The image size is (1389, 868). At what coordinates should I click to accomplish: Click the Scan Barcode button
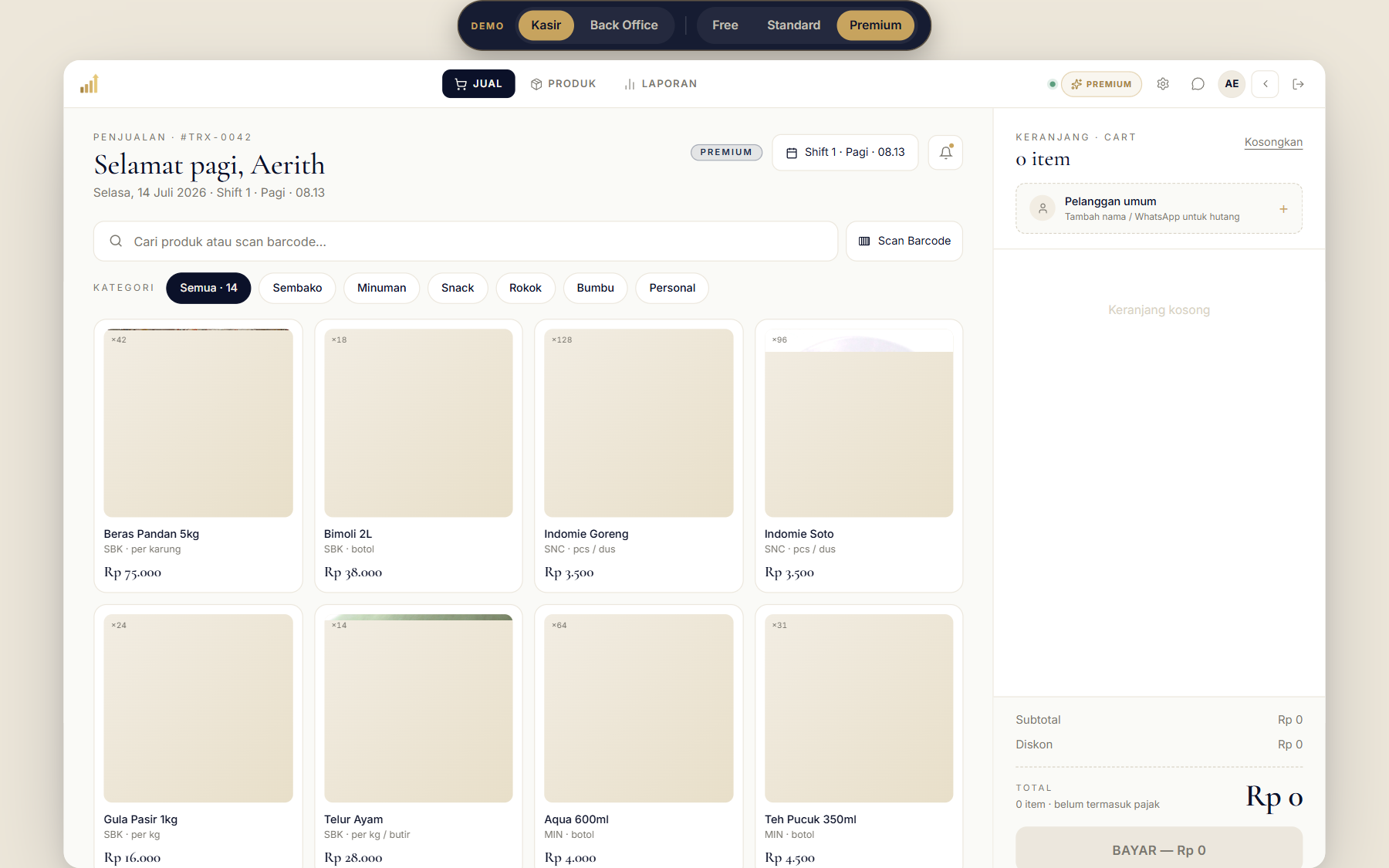point(904,241)
